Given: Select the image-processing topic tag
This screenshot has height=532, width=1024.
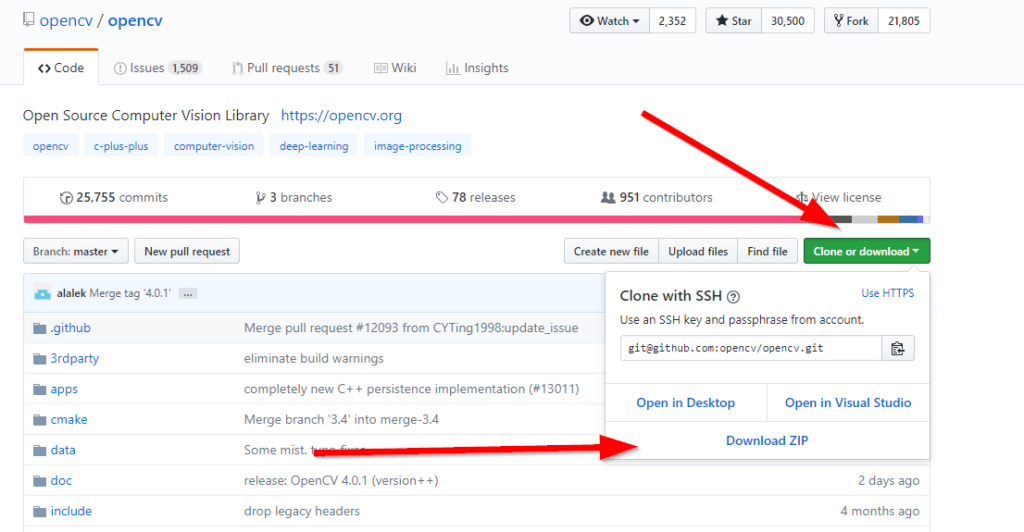Looking at the screenshot, I should [x=417, y=146].
